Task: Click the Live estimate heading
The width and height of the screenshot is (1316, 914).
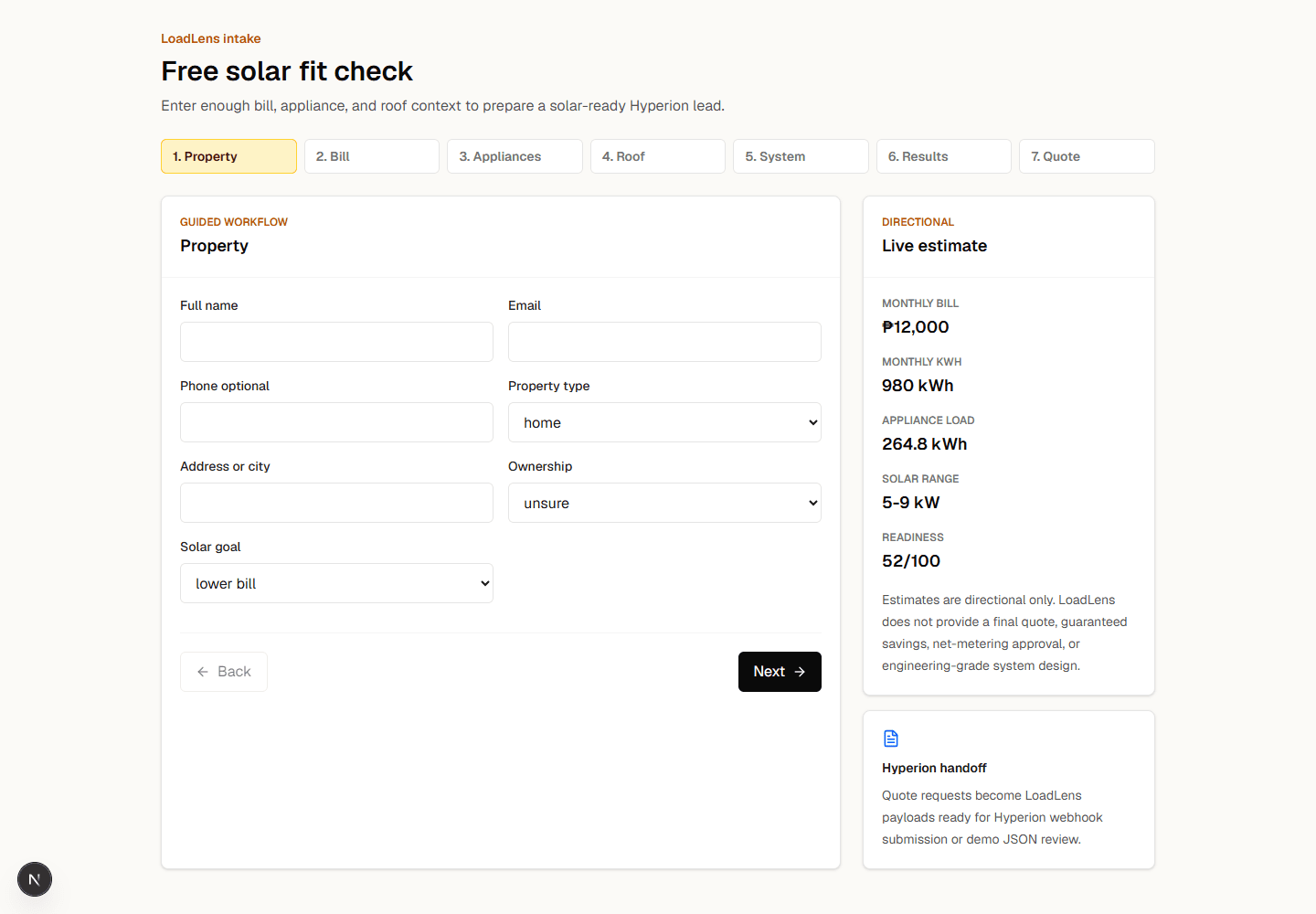Action: (x=934, y=246)
